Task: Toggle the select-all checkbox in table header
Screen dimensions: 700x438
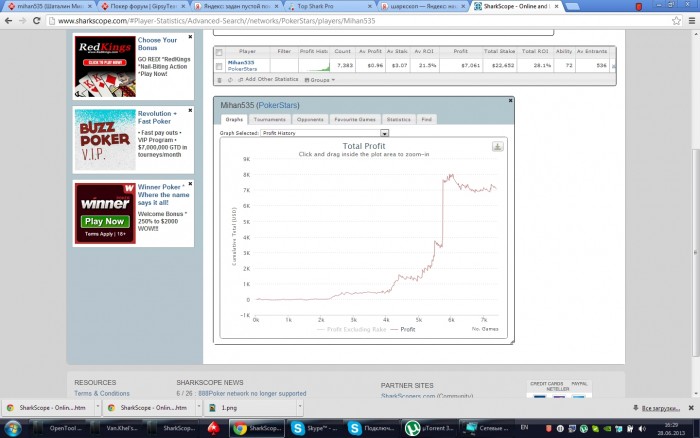Action: coord(219,53)
